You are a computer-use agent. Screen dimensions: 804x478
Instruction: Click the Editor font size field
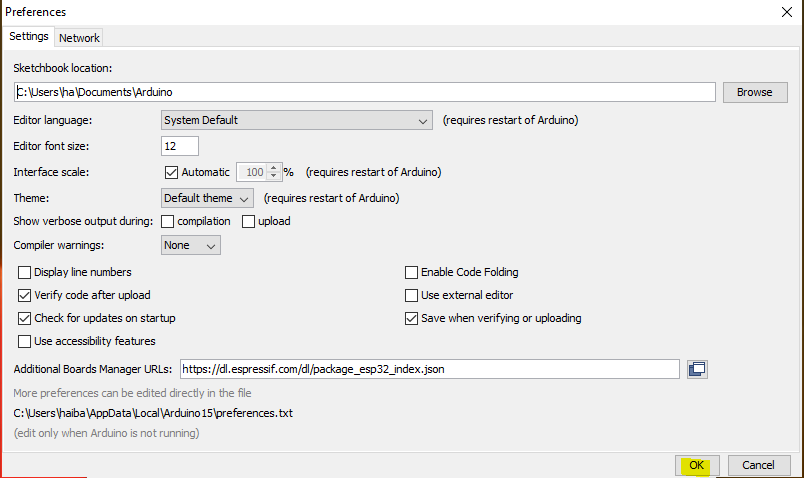(179, 146)
